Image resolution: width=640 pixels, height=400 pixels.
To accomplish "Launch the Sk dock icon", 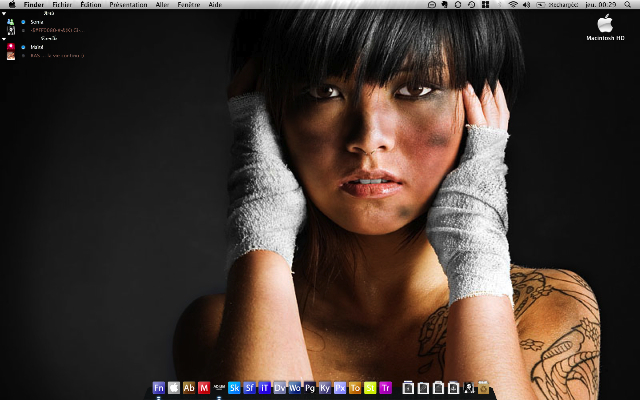I will 234,387.
